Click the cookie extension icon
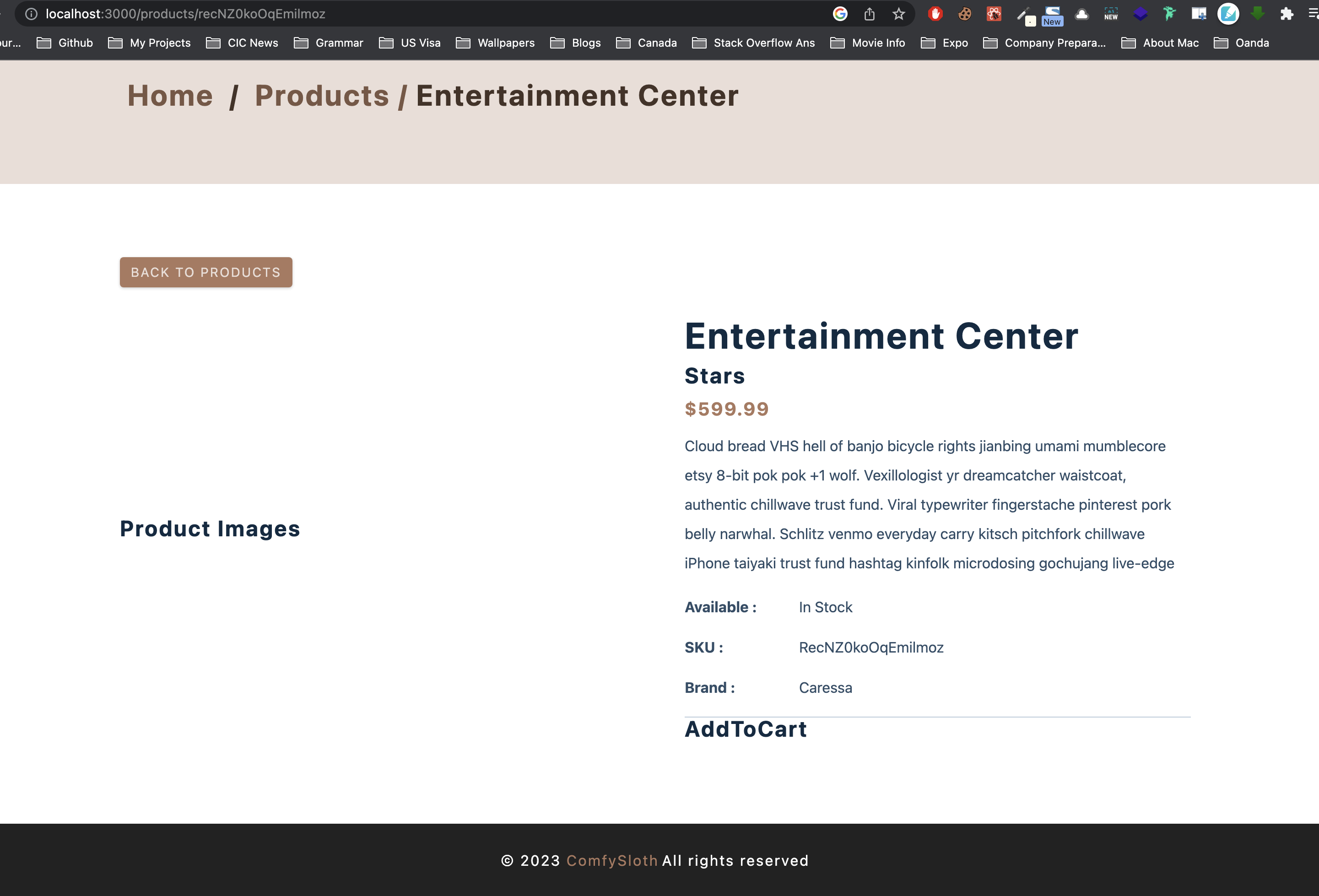Image resolution: width=1319 pixels, height=896 pixels. 964,14
